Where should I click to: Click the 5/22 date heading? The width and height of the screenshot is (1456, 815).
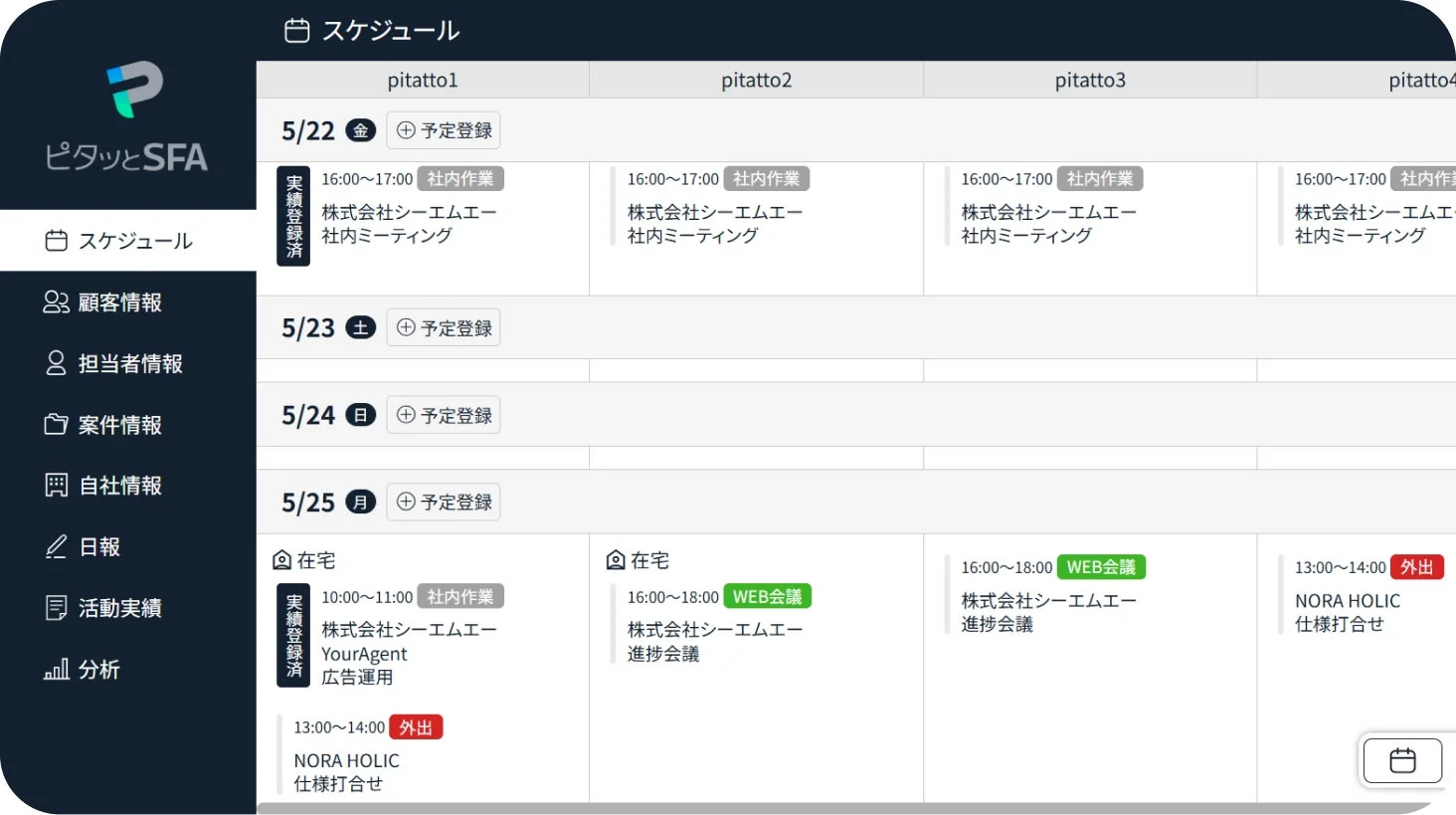[x=308, y=131]
